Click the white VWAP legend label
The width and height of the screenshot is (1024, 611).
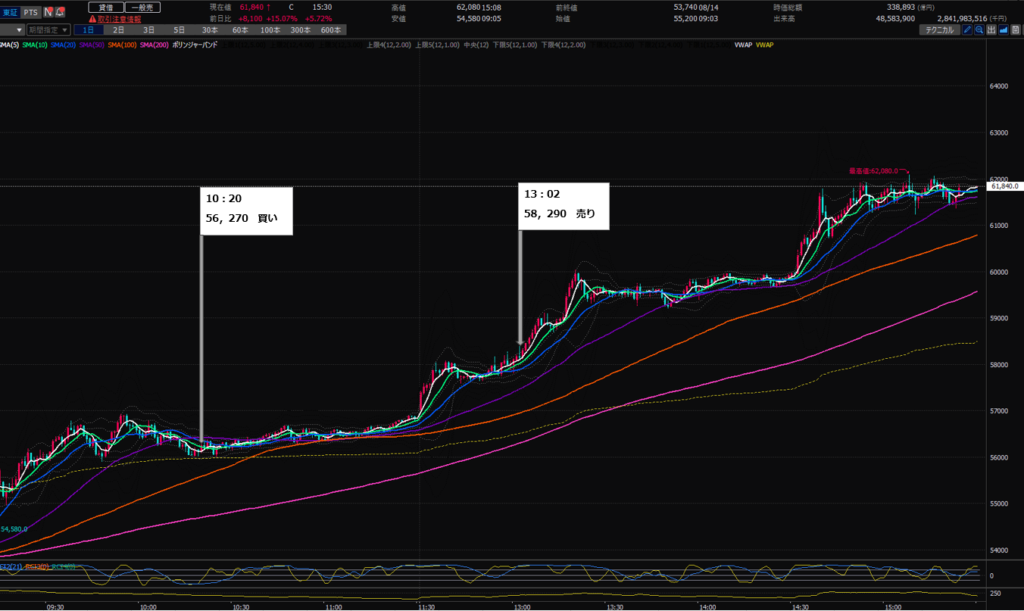(x=743, y=45)
